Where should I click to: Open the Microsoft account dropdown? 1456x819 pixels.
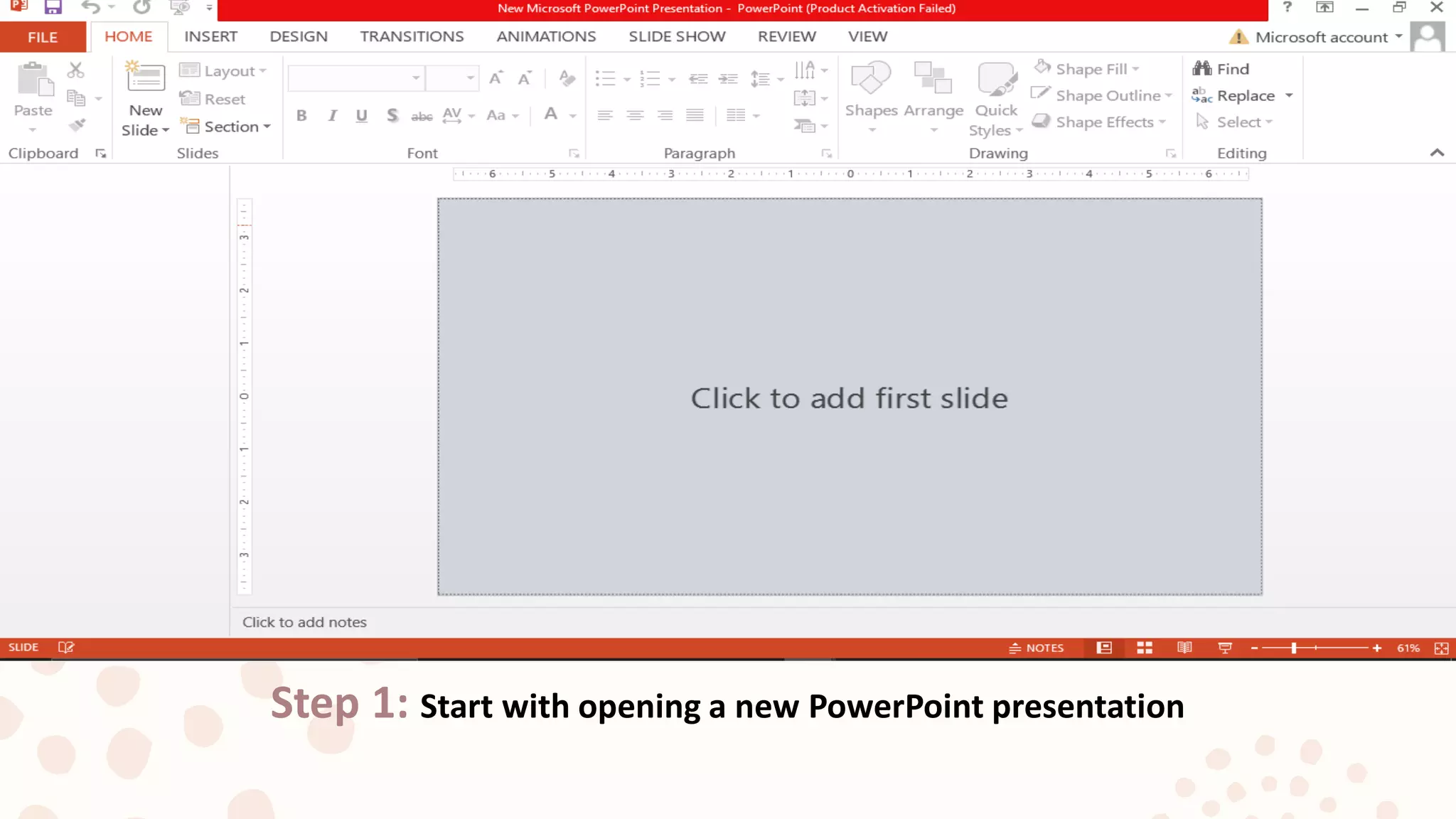[1398, 37]
